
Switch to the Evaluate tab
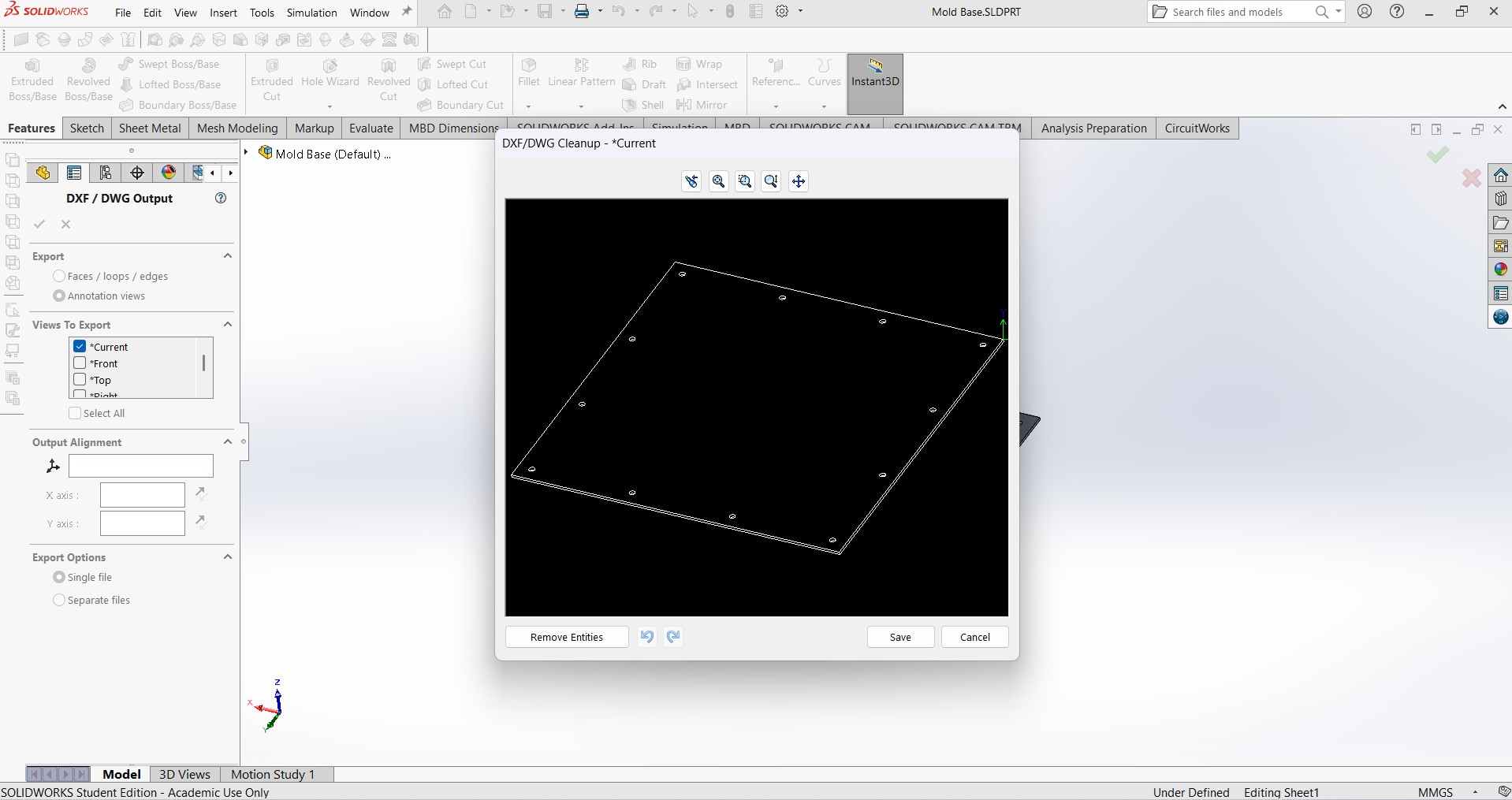pos(371,128)
